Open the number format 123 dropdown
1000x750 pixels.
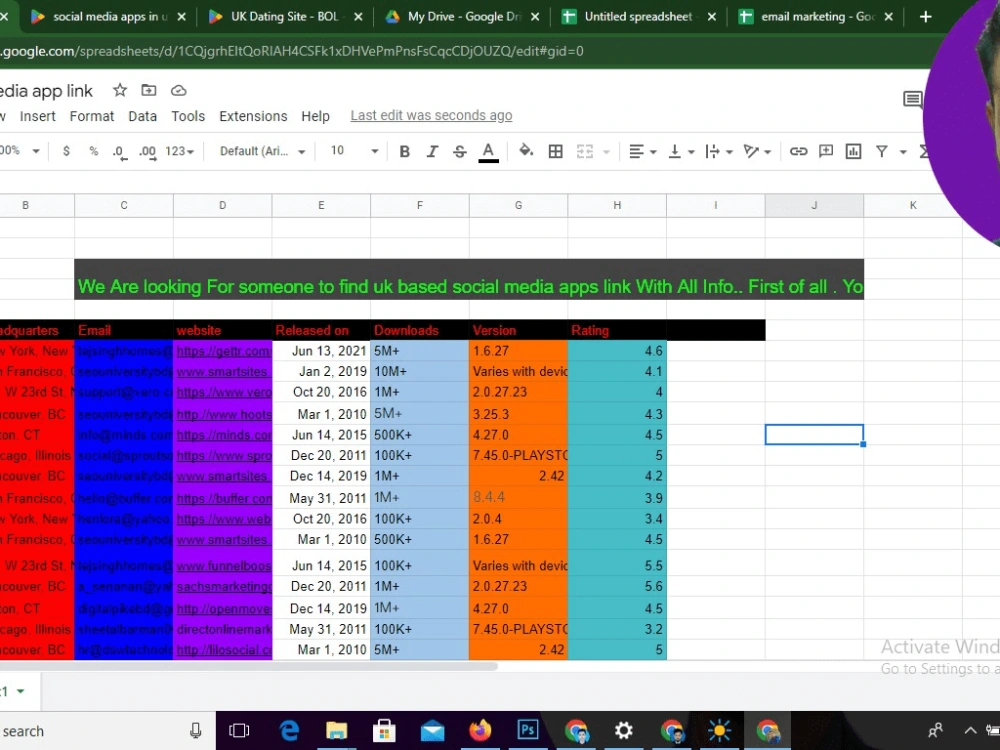point(179,151)
